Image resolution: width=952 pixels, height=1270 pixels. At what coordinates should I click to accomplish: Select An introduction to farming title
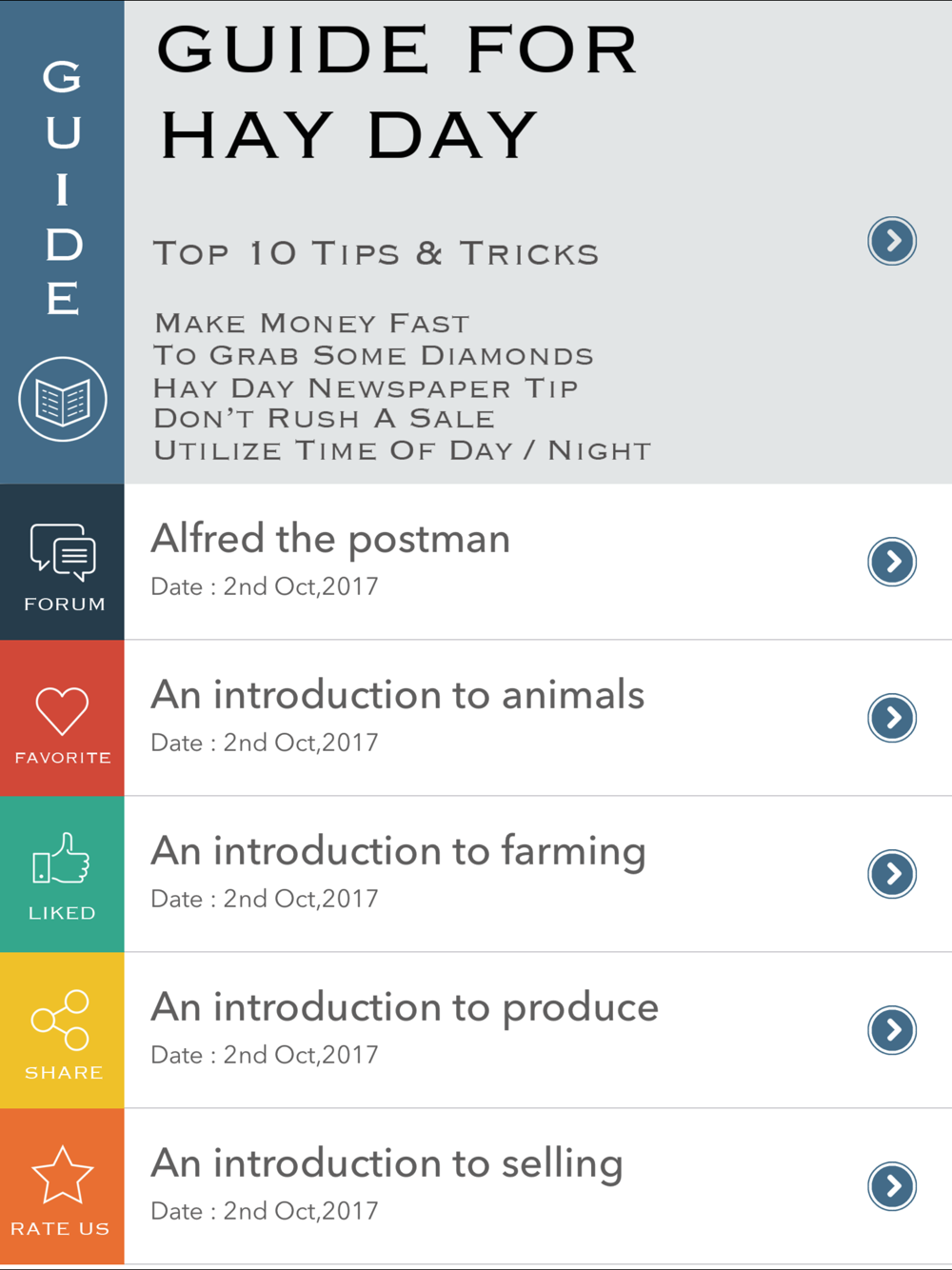[399, 853]
